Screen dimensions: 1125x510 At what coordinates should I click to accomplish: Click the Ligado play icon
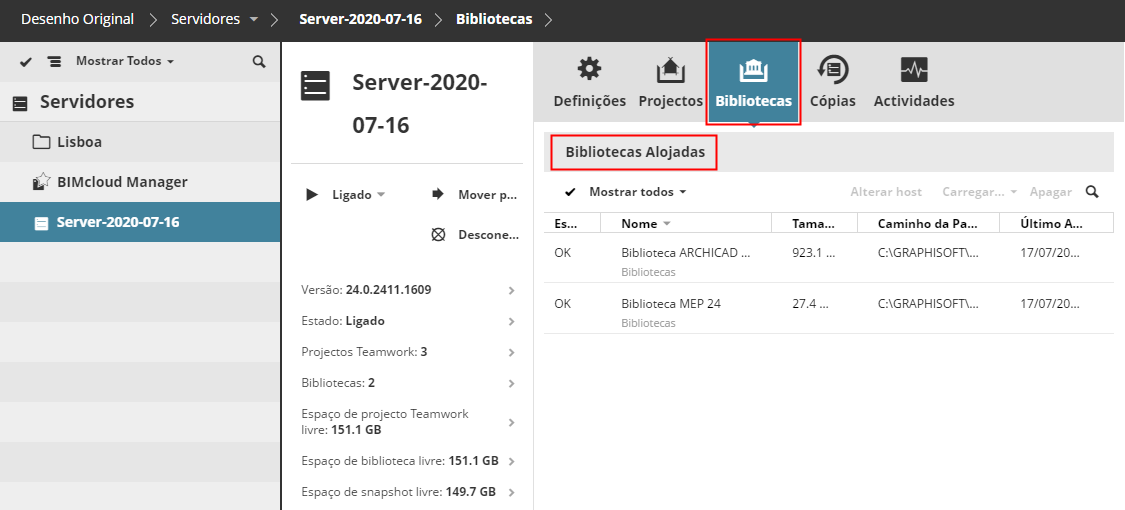point(312,194)
